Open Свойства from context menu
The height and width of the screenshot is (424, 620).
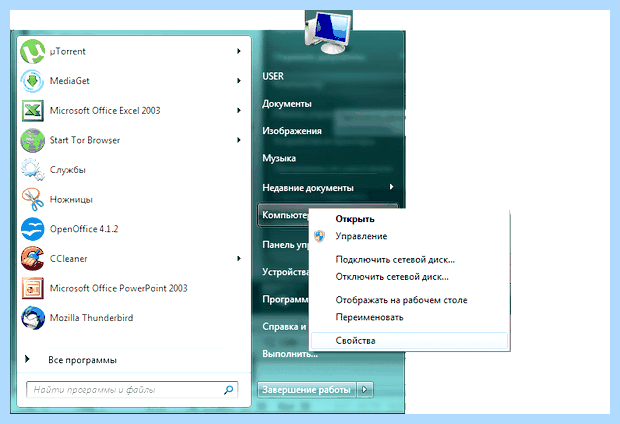tap(409, 341)
